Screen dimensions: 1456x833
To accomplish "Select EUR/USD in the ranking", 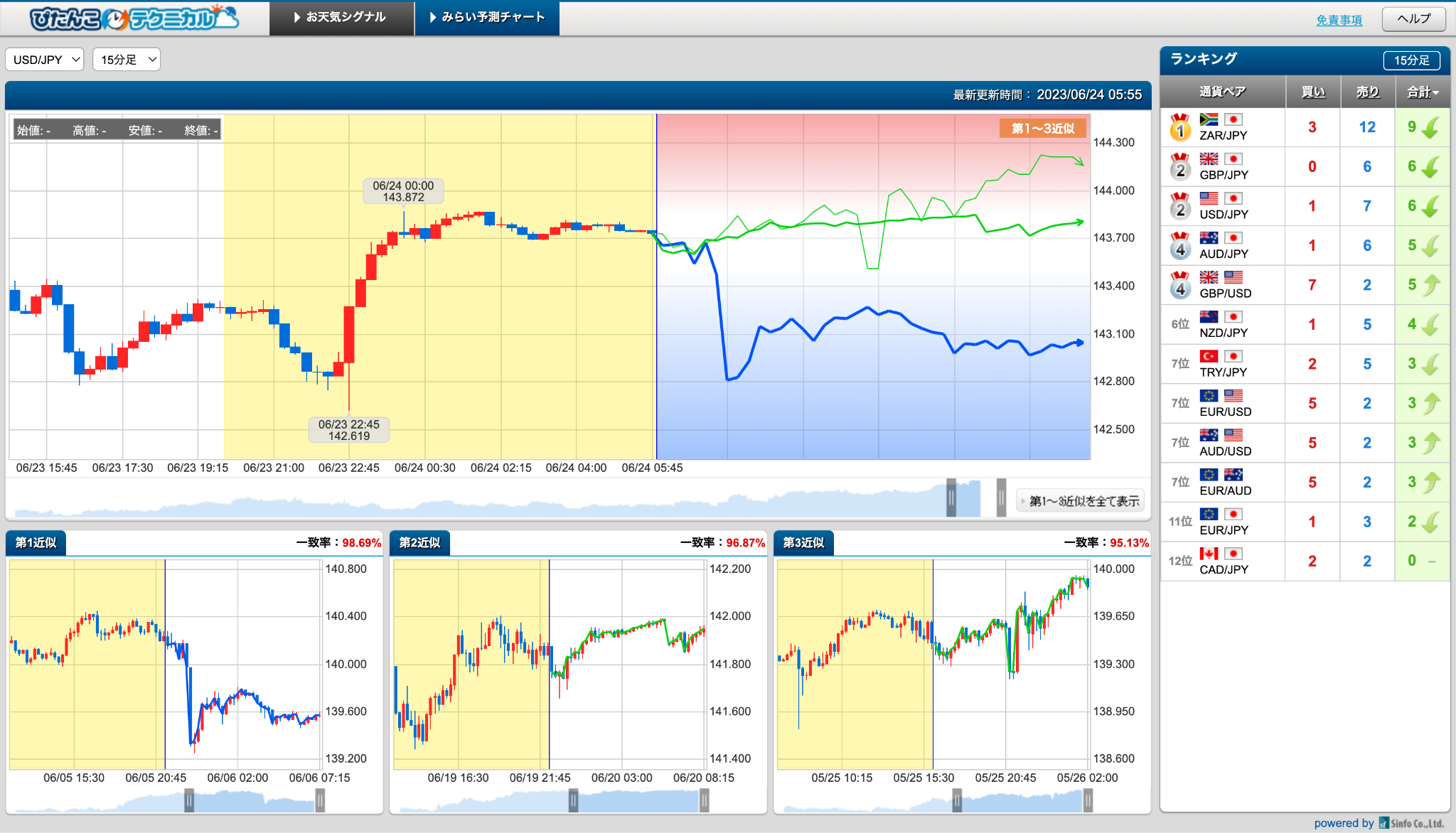I will pos(1305,404).
